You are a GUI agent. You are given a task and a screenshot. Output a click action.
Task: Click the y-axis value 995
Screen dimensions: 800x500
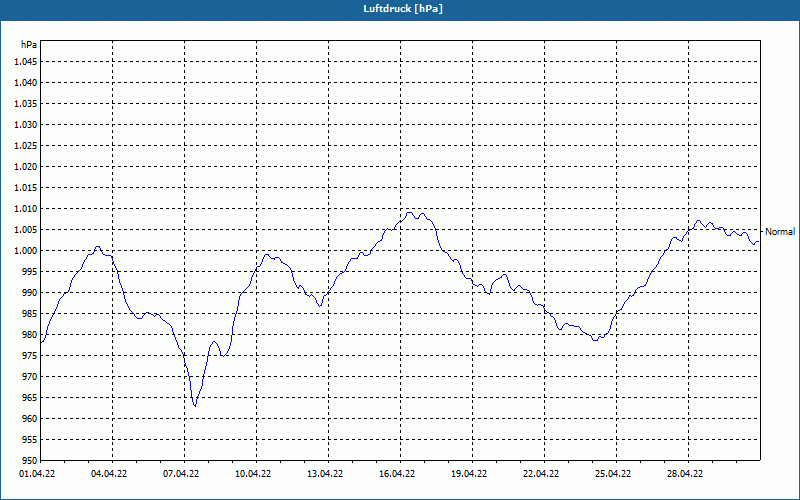pos(30,271)
